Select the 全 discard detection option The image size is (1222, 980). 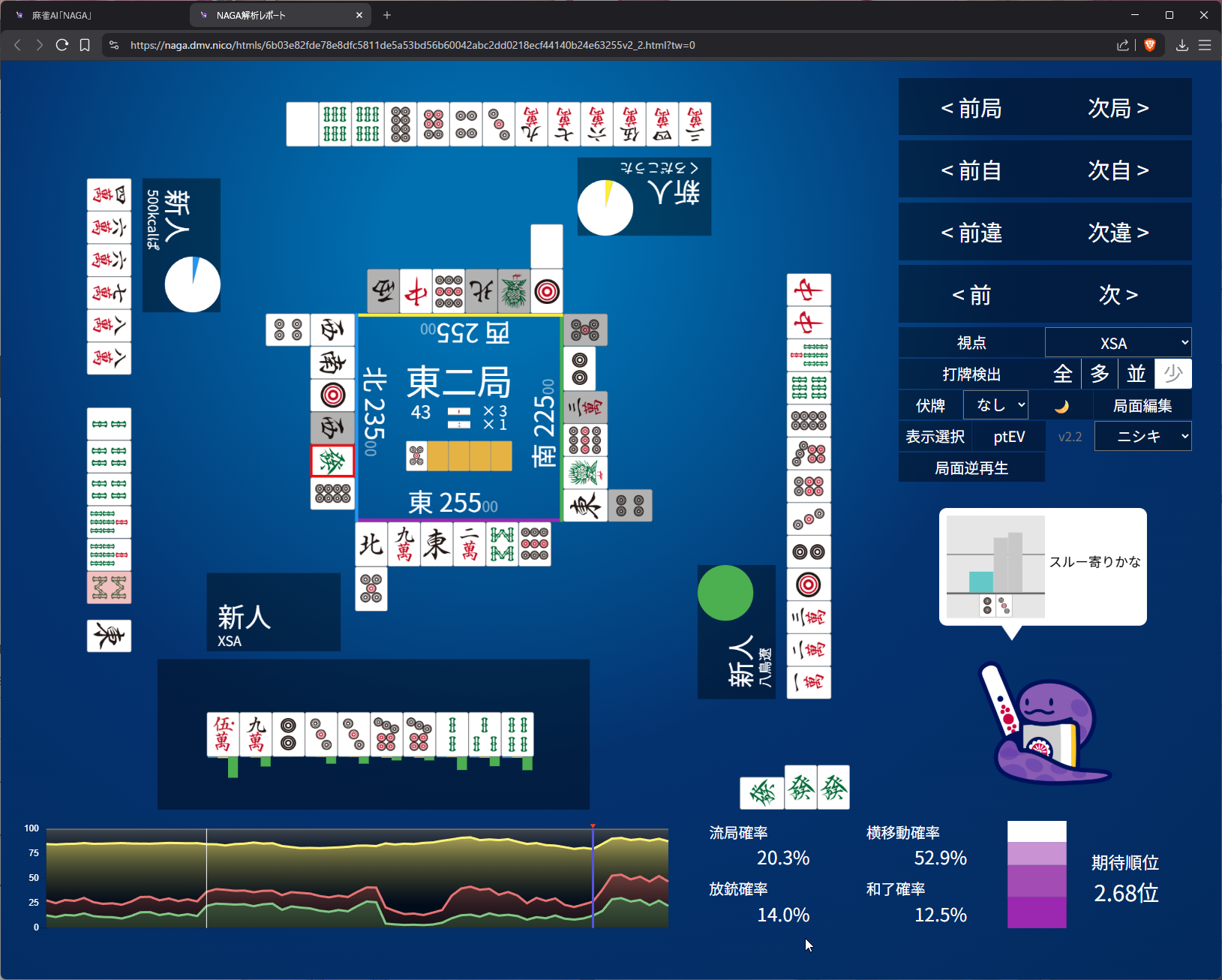[x=1062, y=374]
